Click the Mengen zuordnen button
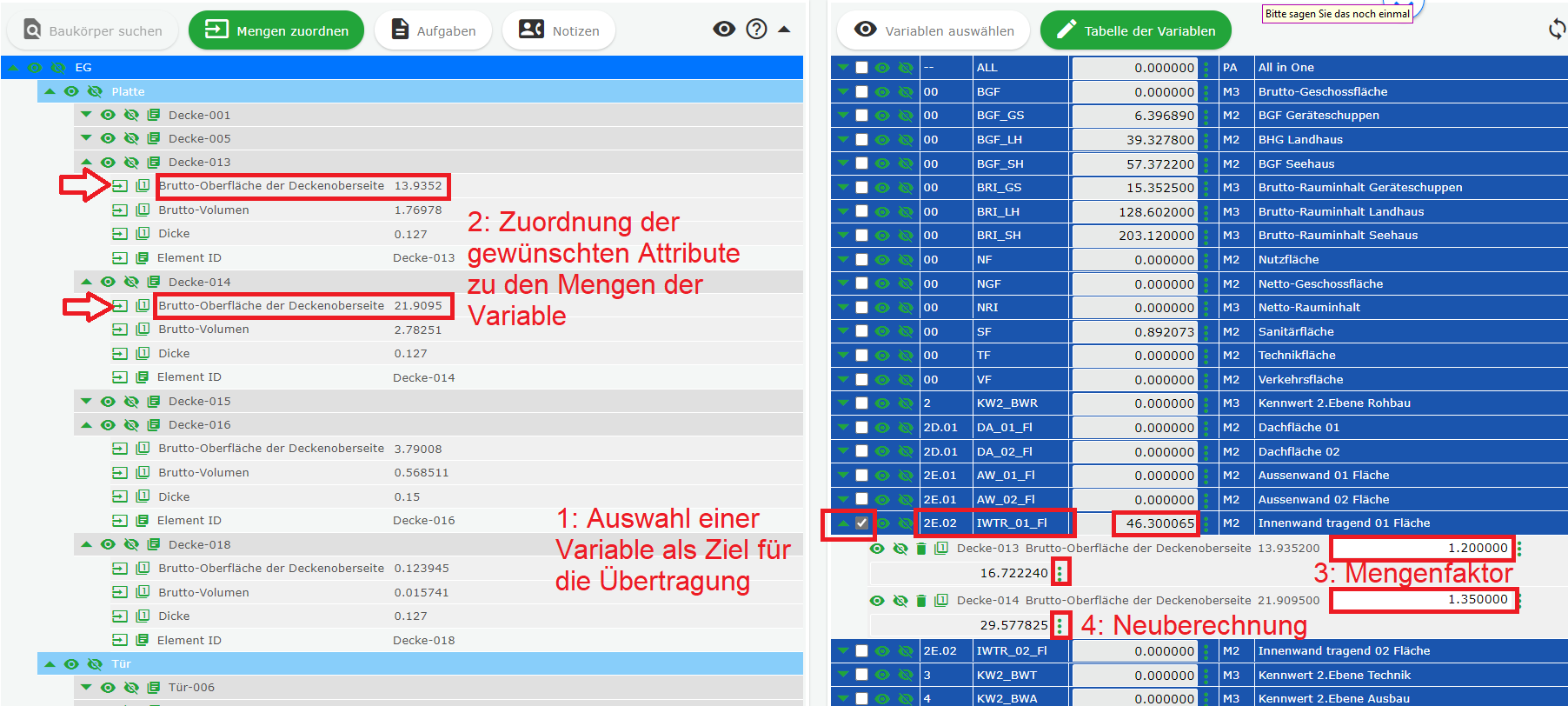1568x706 pixels. click(276, 30)
